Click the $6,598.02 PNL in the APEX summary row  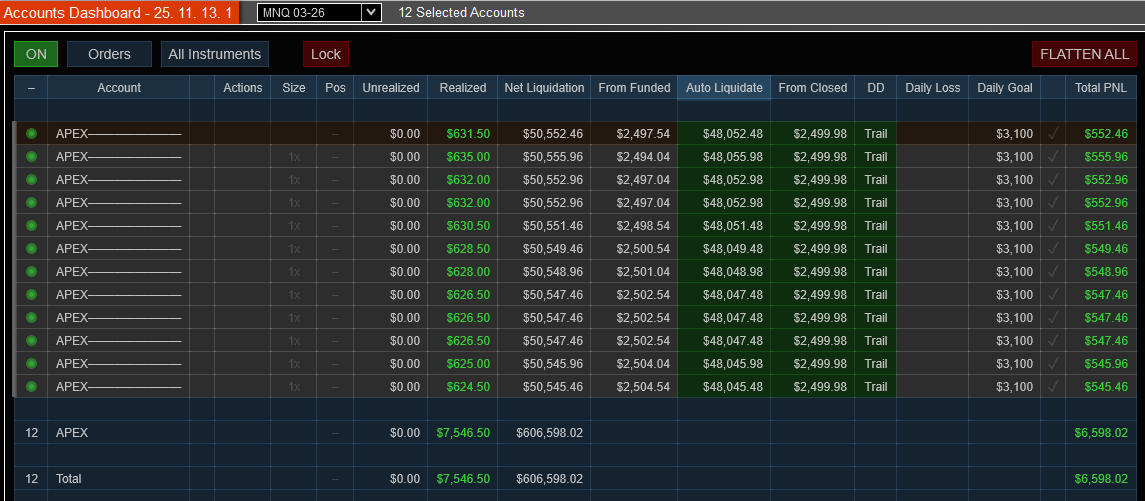(x=1101, y=432)
